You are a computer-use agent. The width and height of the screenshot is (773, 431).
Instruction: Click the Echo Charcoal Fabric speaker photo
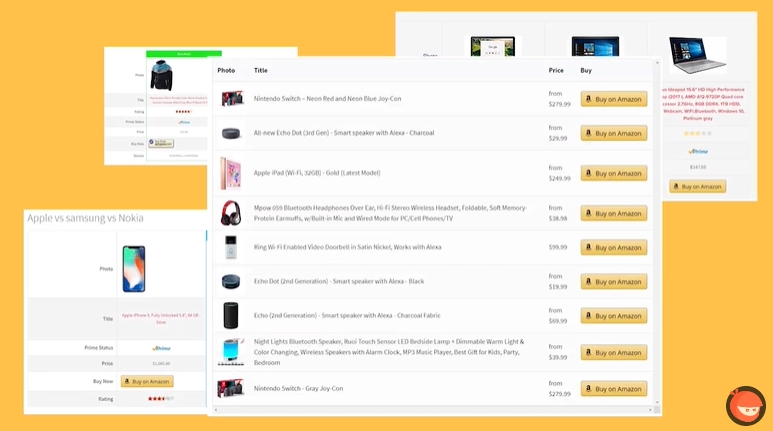click(x=231, y=316)
